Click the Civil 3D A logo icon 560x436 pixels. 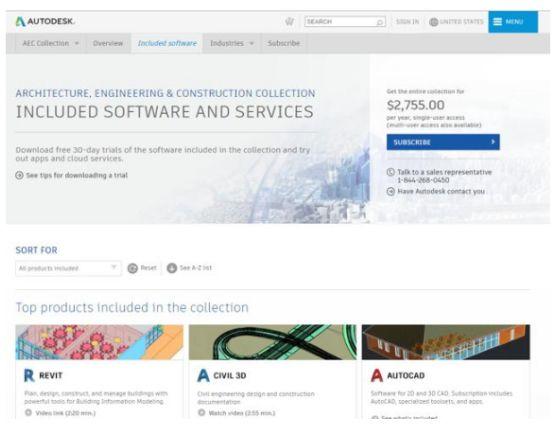[203, 376]
